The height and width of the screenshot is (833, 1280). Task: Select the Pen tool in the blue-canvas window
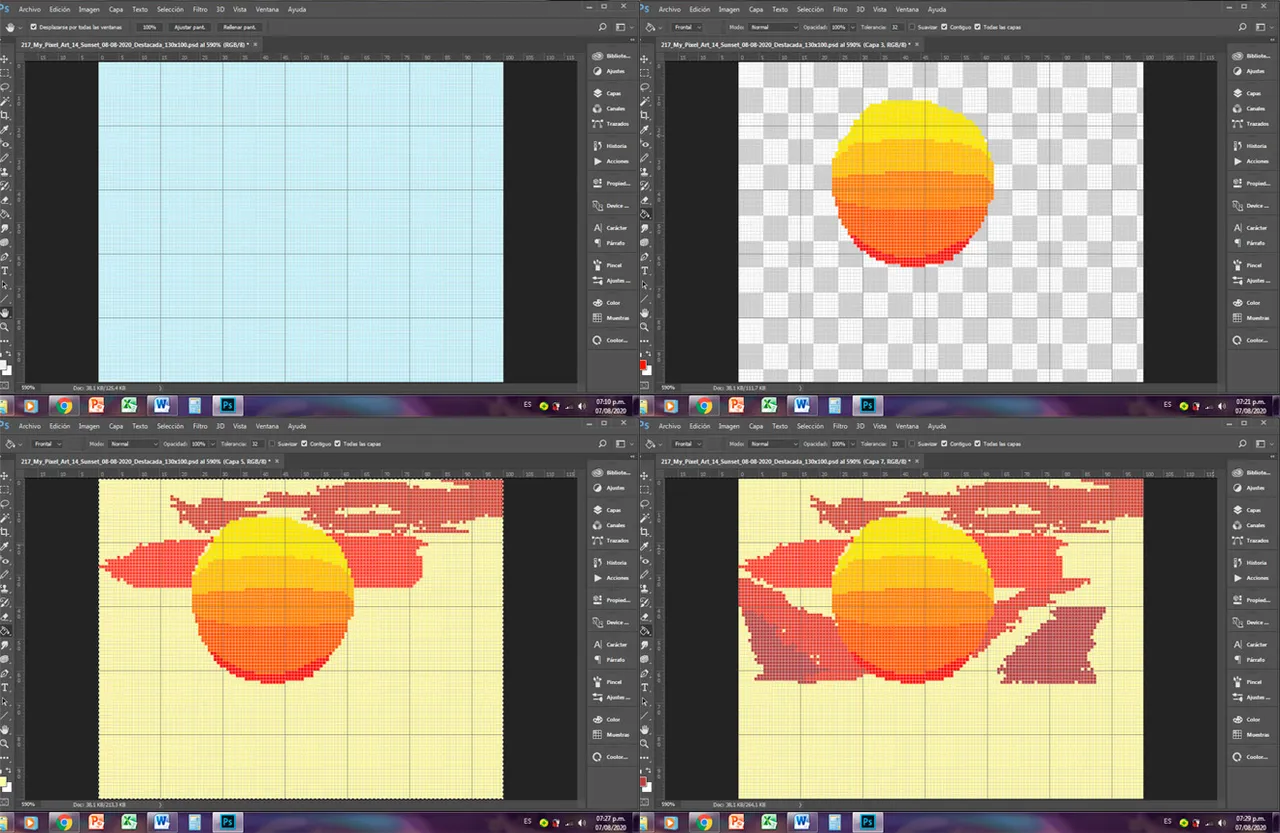click(x=5, y=257)
